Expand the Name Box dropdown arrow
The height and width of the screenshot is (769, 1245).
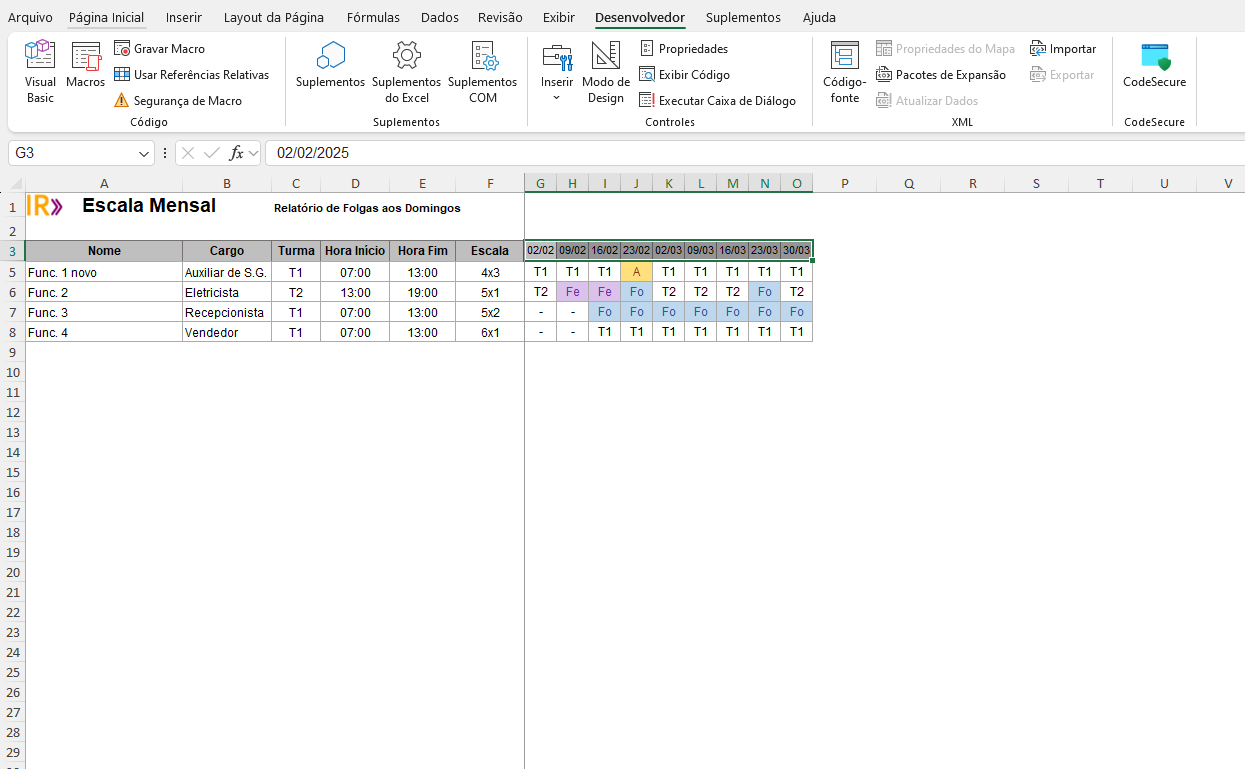pyautogui.click(x=144, y=153)
